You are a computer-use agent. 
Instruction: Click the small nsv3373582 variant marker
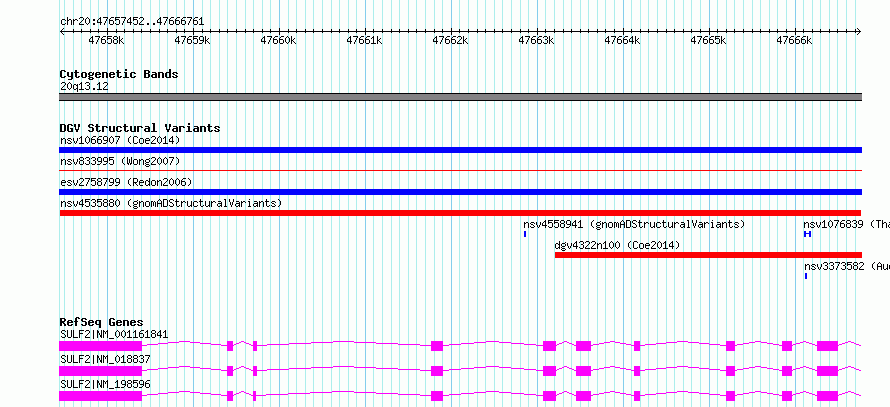805,276
